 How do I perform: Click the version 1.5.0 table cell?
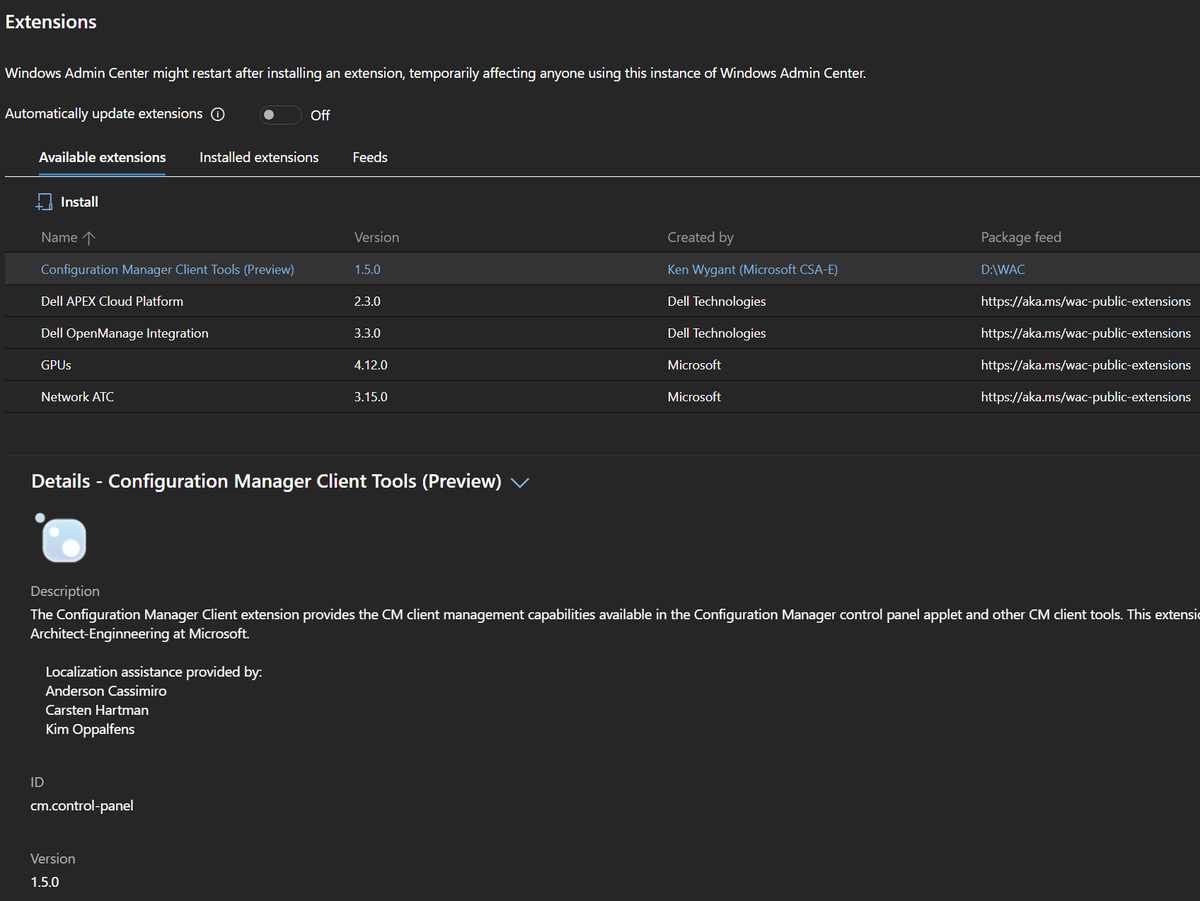[367, 270]
